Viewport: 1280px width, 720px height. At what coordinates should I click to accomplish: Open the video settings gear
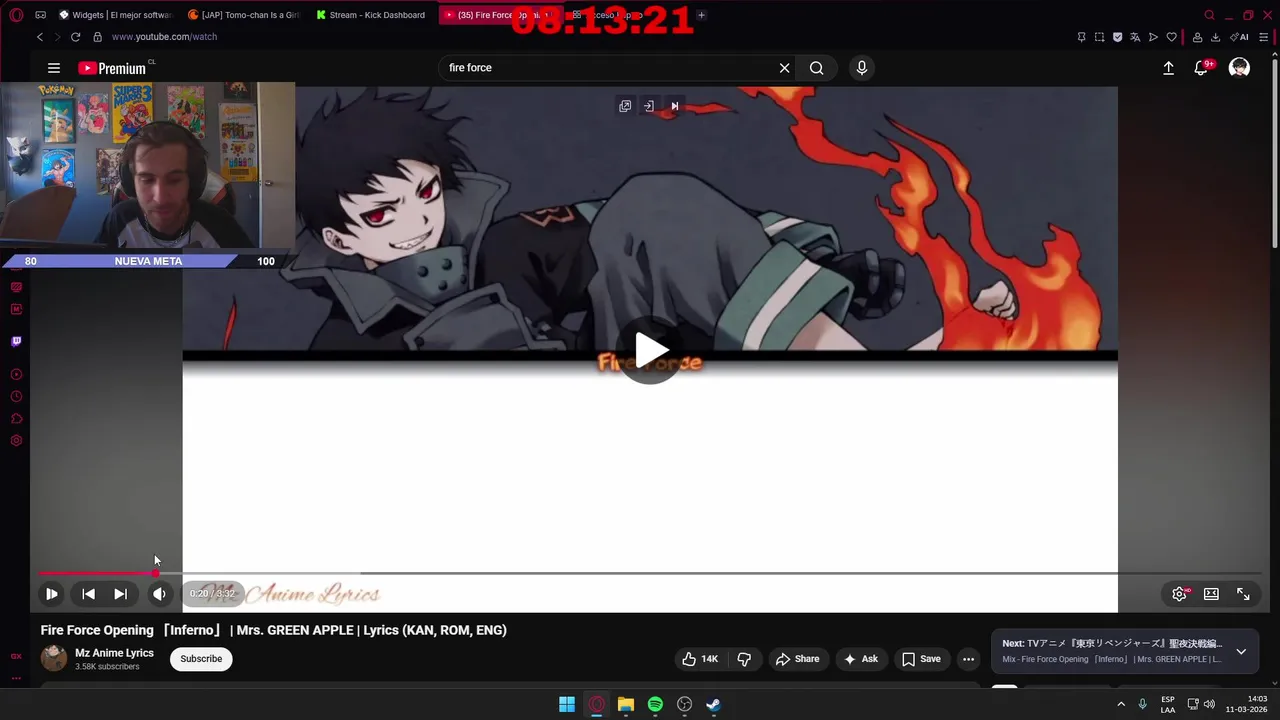tap(1180, 594)
